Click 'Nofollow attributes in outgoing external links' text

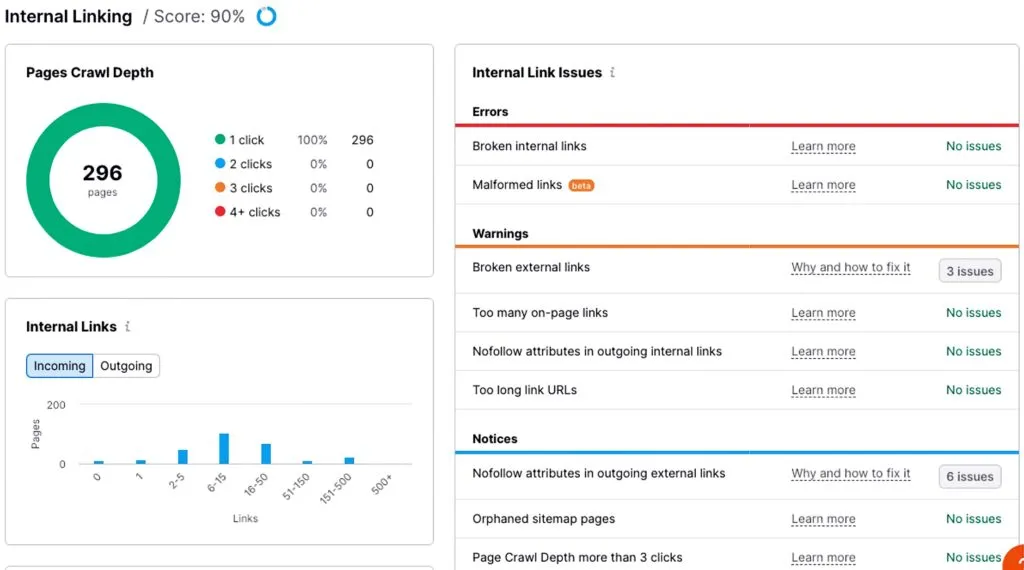click(599, 473)
